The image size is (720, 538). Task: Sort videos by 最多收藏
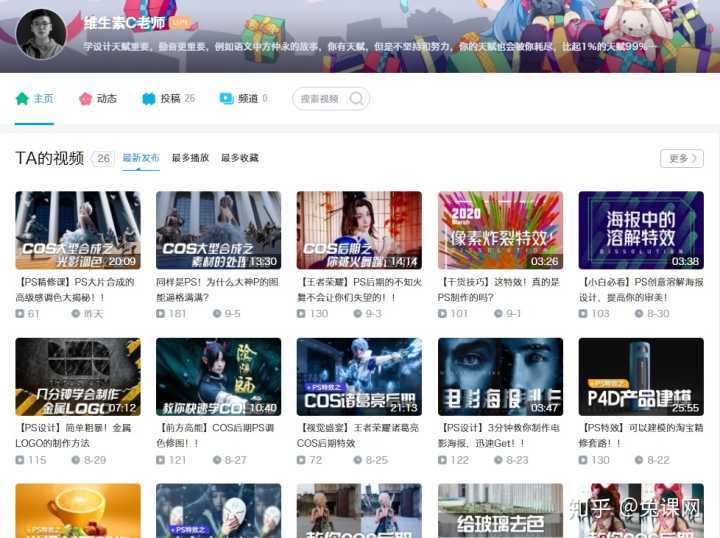tap(240, 158)
